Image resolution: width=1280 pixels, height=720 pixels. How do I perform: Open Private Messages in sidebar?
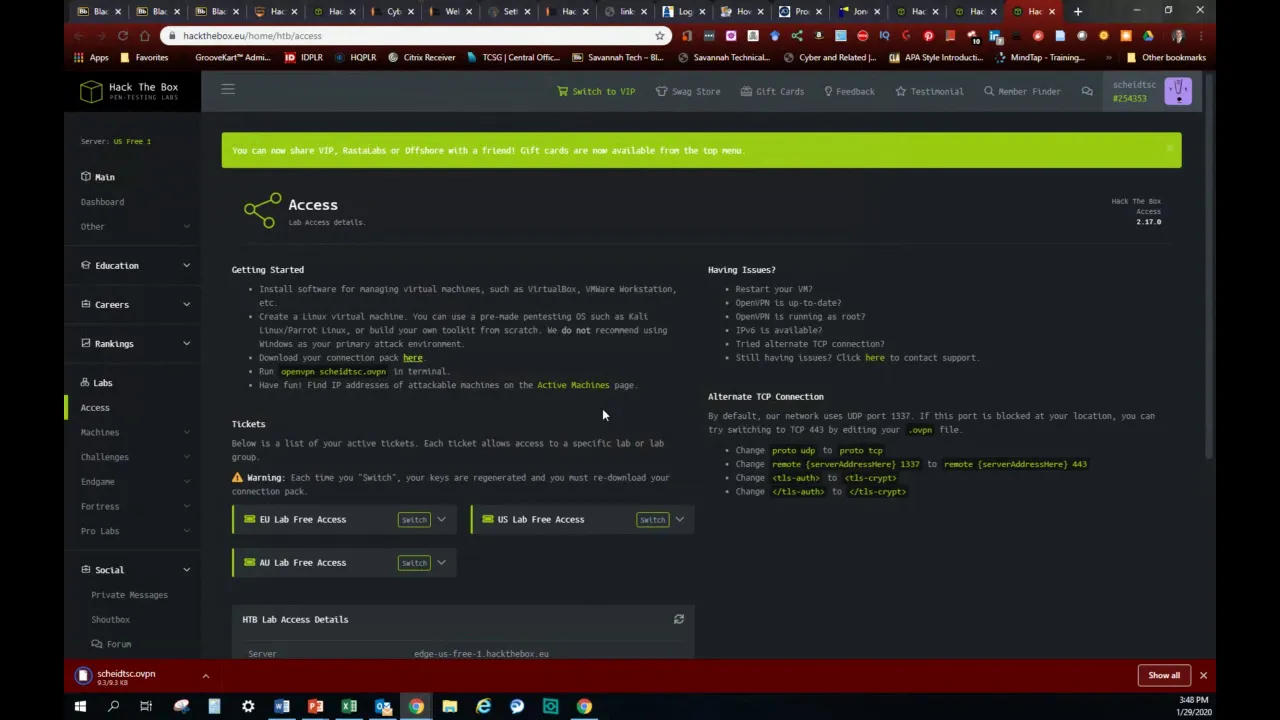(129, 595)
